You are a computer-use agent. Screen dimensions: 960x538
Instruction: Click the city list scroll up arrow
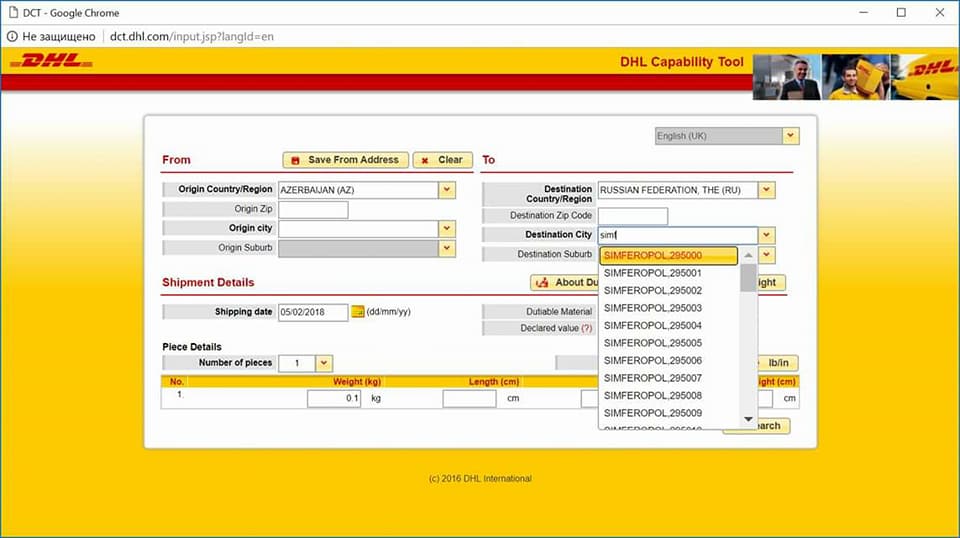pos(748,255)
